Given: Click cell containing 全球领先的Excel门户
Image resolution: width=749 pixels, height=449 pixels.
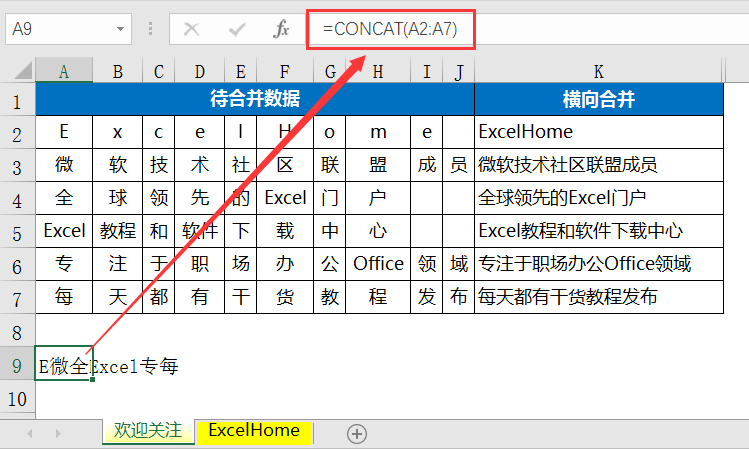Looking at the screenshot, I should 599,198.
